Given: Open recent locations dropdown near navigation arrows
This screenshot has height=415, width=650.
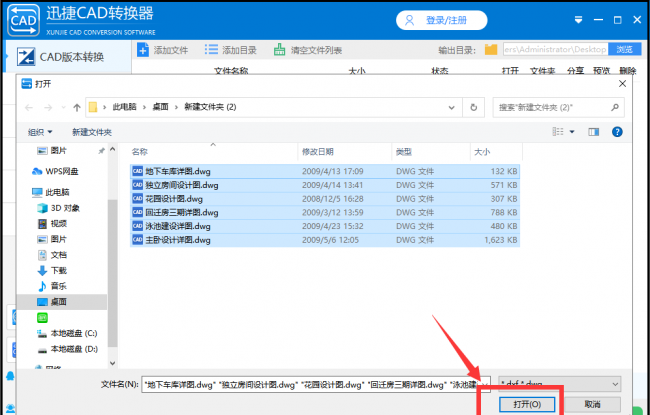Looking at the screenshot, I should point(63,107).
